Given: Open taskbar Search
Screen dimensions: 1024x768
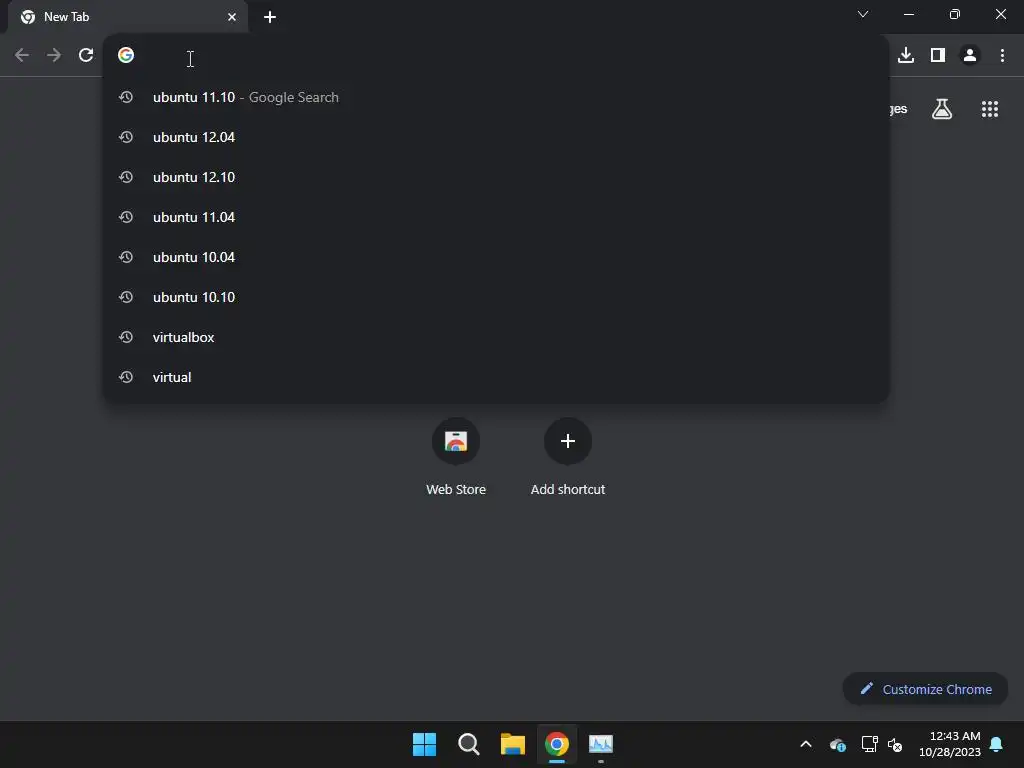Looking at the screenshot, I should [468, 744].
